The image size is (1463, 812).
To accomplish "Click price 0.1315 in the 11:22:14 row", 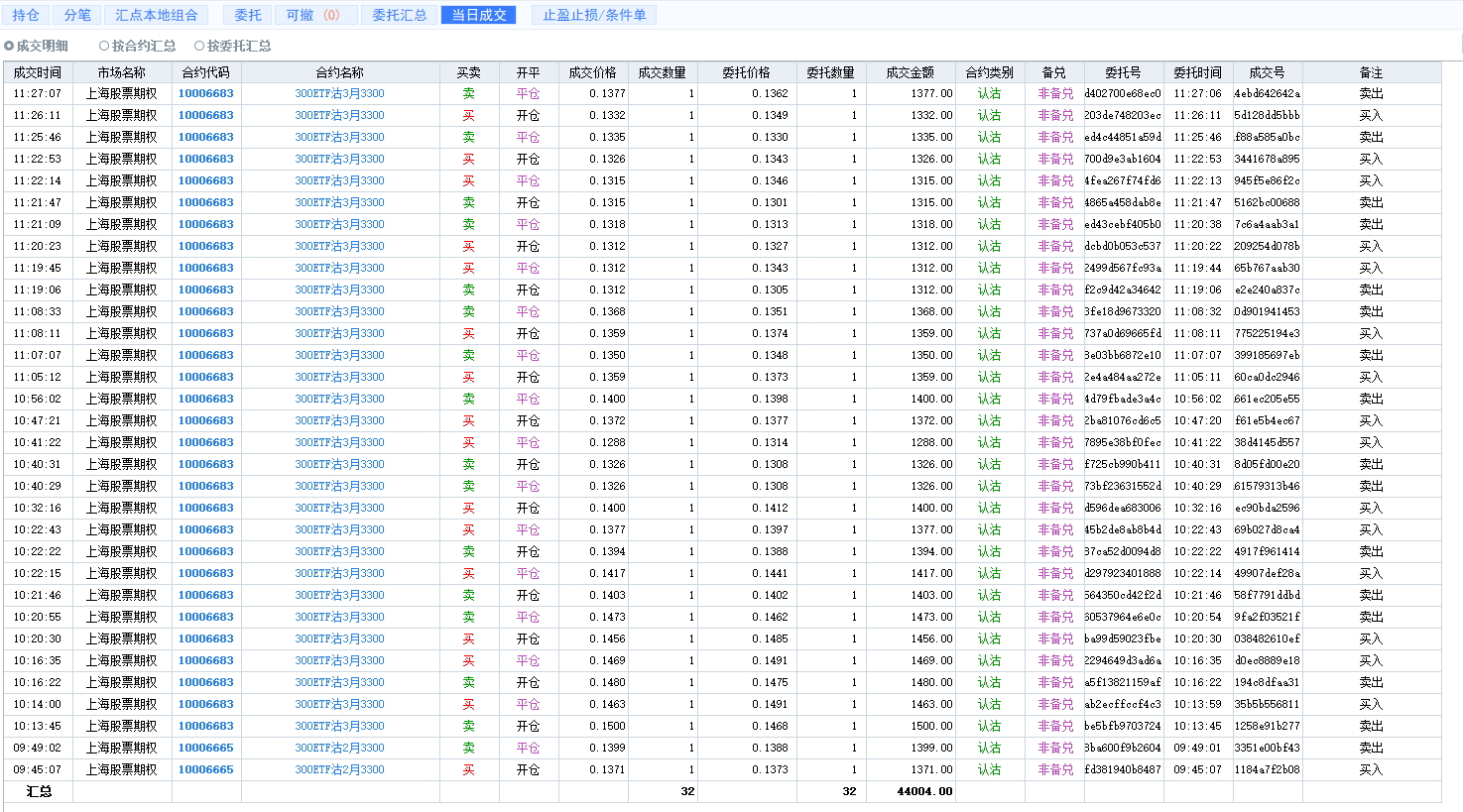I will click(x=607, y=180).
